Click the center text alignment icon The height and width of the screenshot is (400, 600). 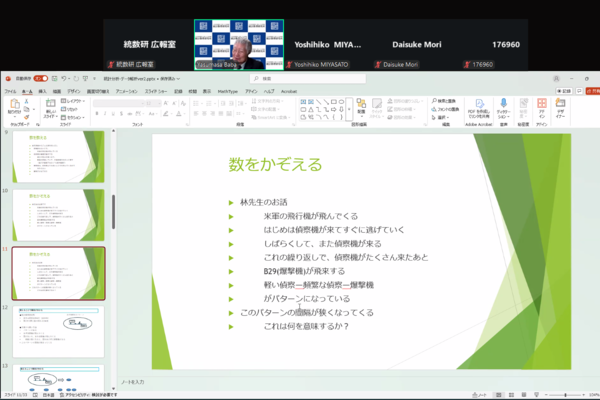click(x=204, y=113)
